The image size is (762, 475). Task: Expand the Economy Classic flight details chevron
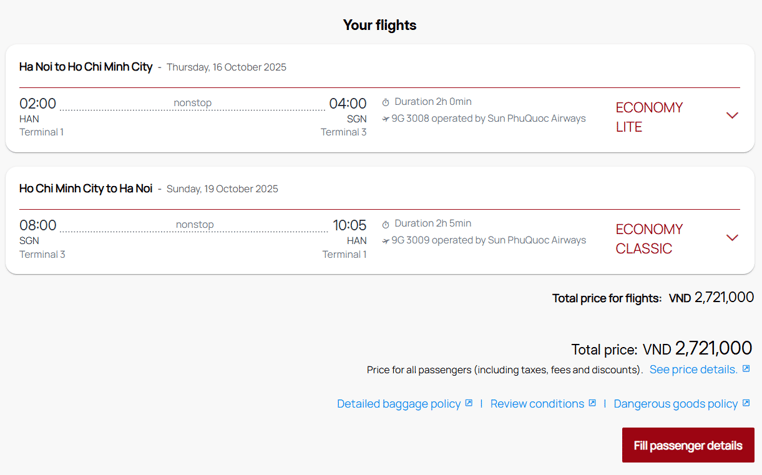[732, 238]
